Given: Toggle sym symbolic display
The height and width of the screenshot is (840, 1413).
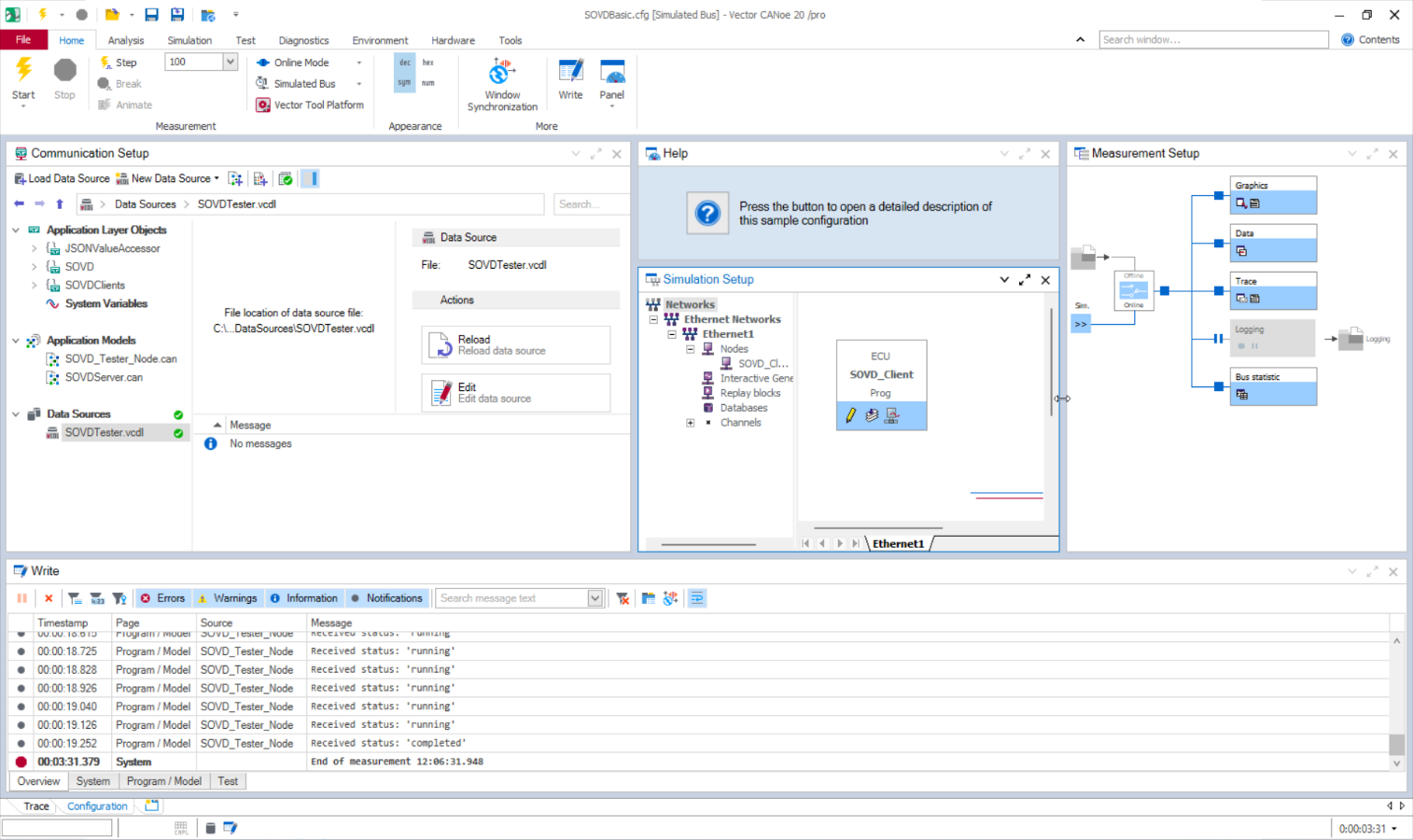Looking at the screenshot, I should (405, 83).
